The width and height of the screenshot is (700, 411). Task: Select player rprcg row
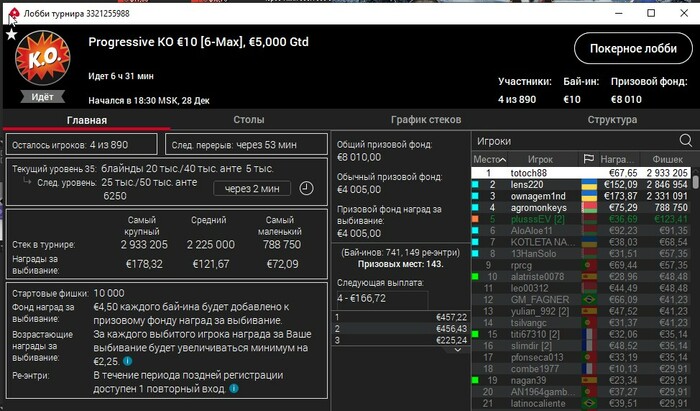581,266
